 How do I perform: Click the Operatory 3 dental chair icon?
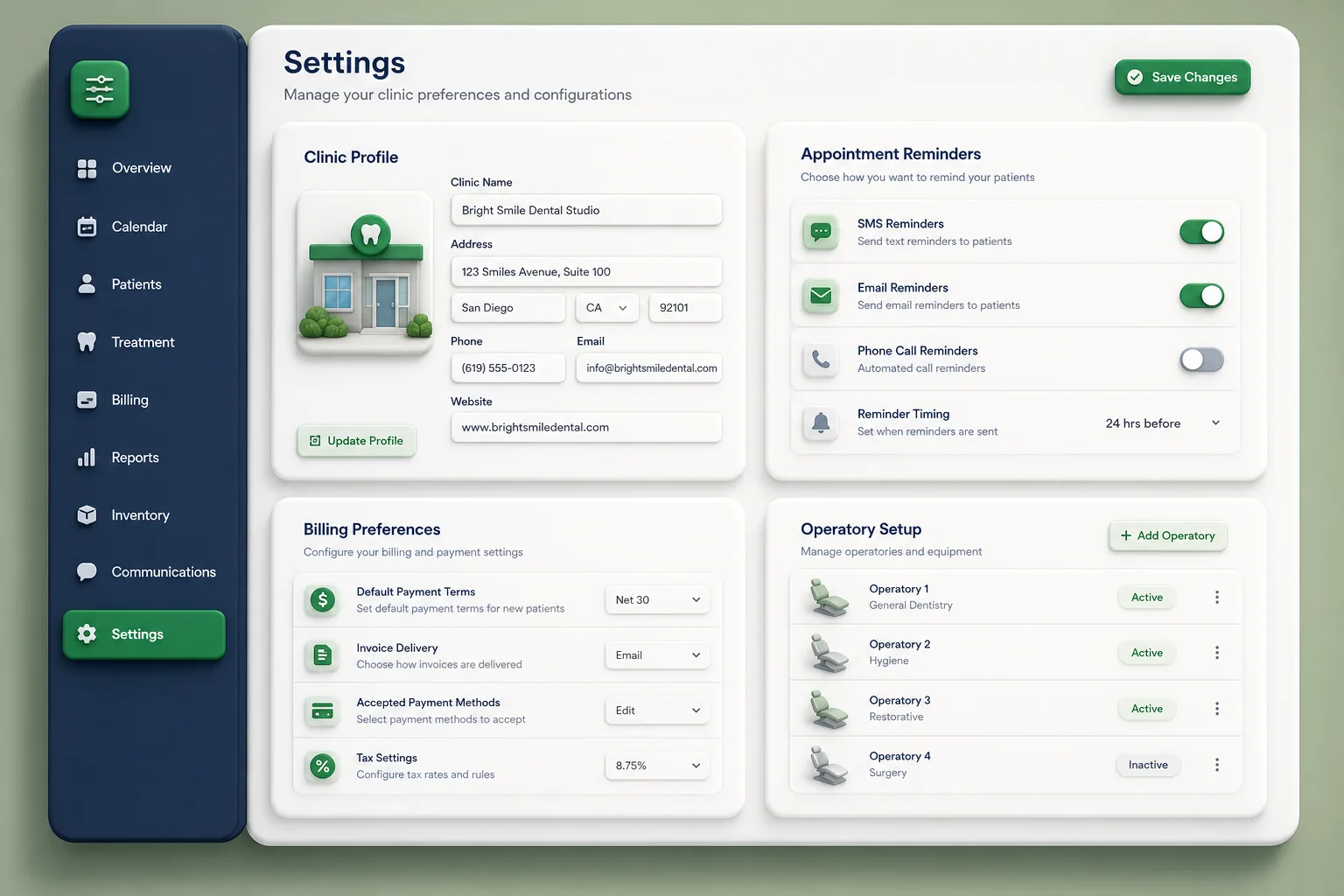pos(828,710)
